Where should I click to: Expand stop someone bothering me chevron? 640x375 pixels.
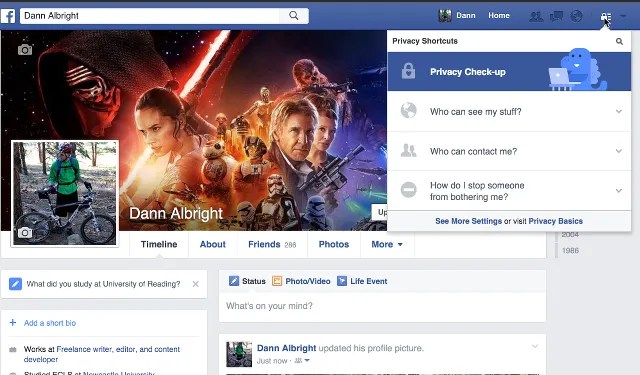coord(619,191)
